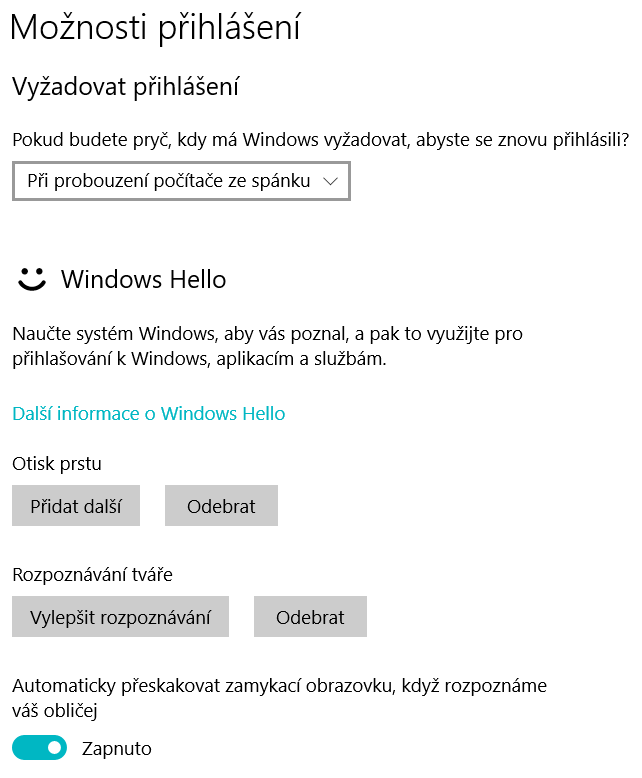Viewport: 642px width, 778px height.
Task: Expand the dropdown using its chevron arrow
Action: [332, 181]
